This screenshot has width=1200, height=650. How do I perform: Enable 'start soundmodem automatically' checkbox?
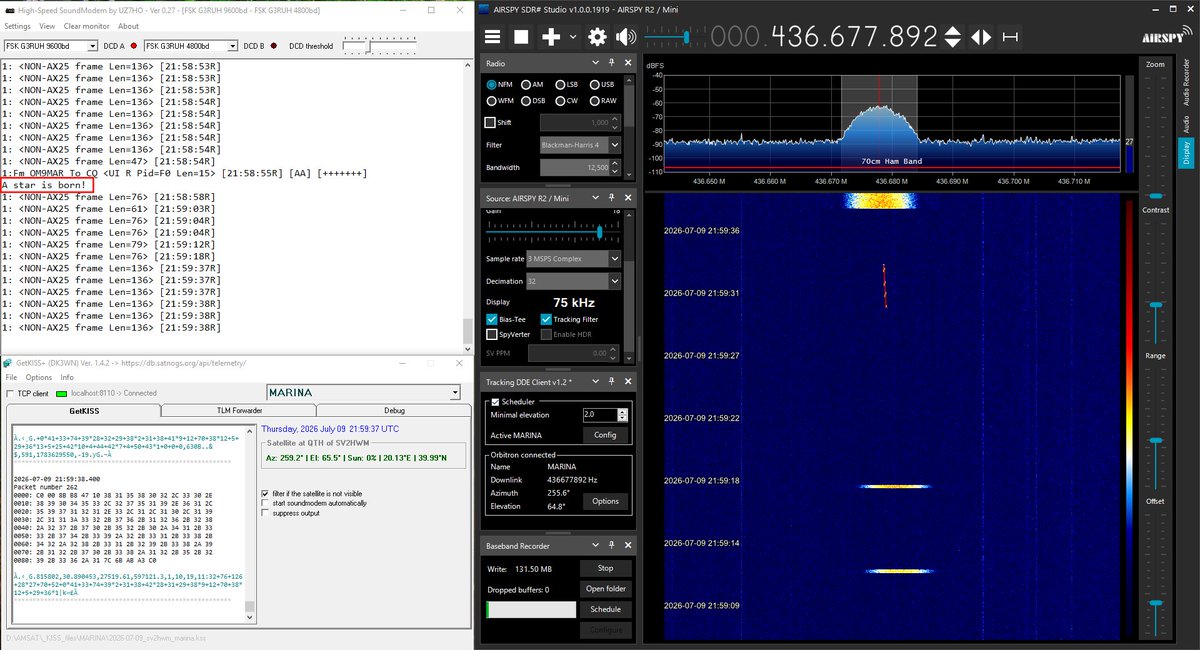click(x=264, y=503)
